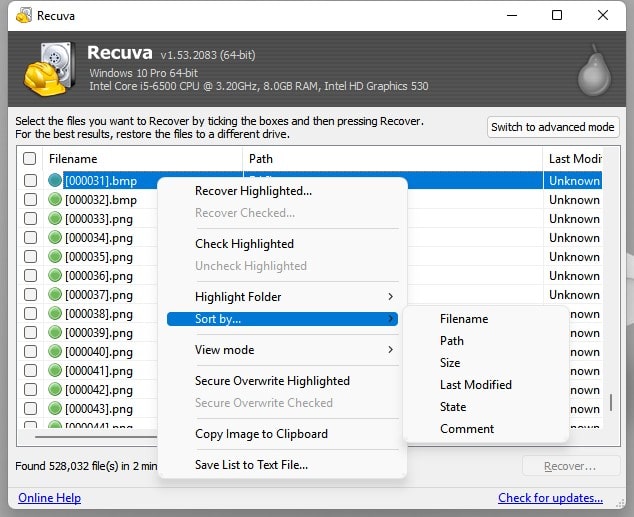Click the green state icon for [000040].png
Viewport: 634px width, 517px height.
(x=55, y=351)
